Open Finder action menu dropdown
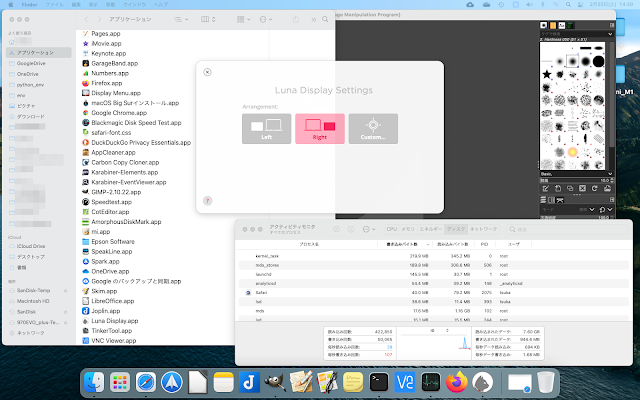The height and width of the screenshot is (400, 640). click(266, 19)
